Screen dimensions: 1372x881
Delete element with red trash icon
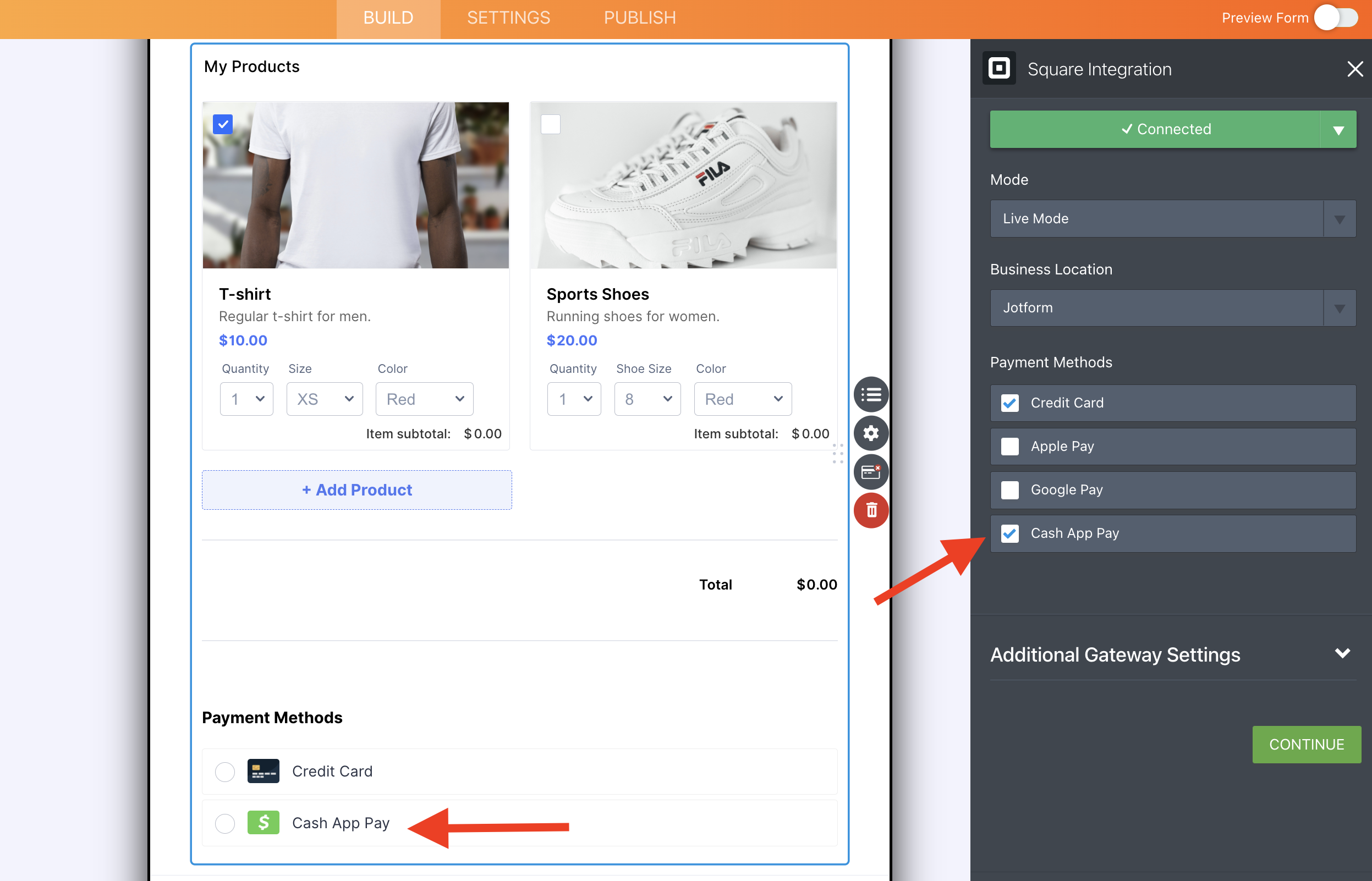tap(871, 510)
